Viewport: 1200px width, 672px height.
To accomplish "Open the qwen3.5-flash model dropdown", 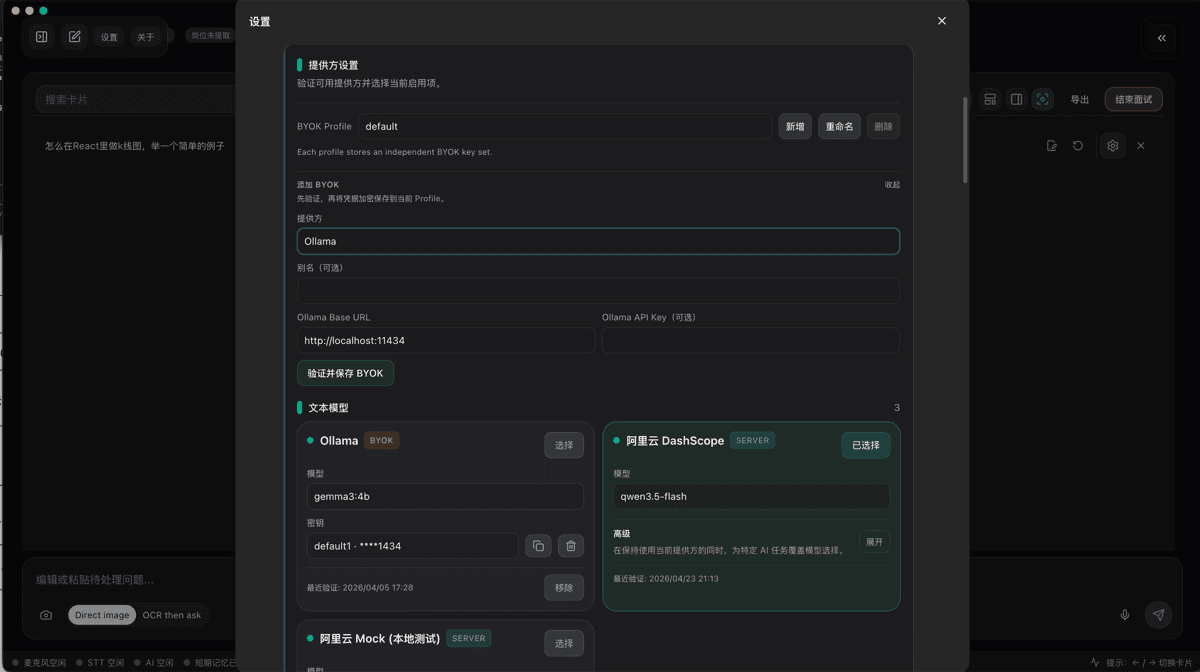I will (751, 496).
